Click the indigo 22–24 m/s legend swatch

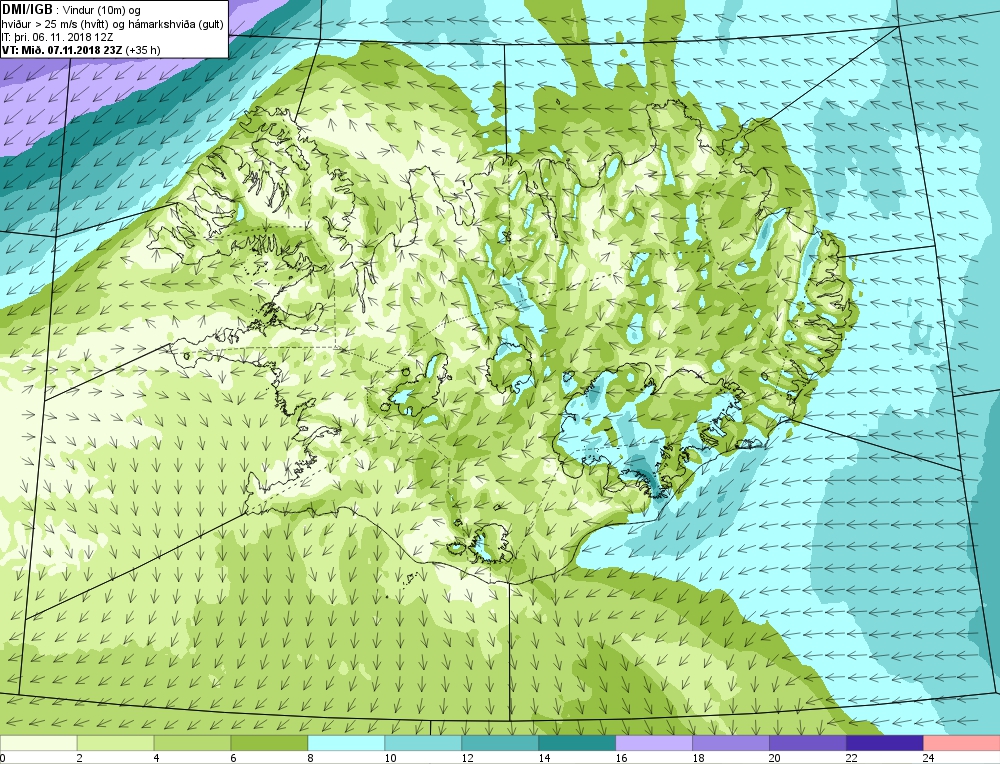[885, 744]
